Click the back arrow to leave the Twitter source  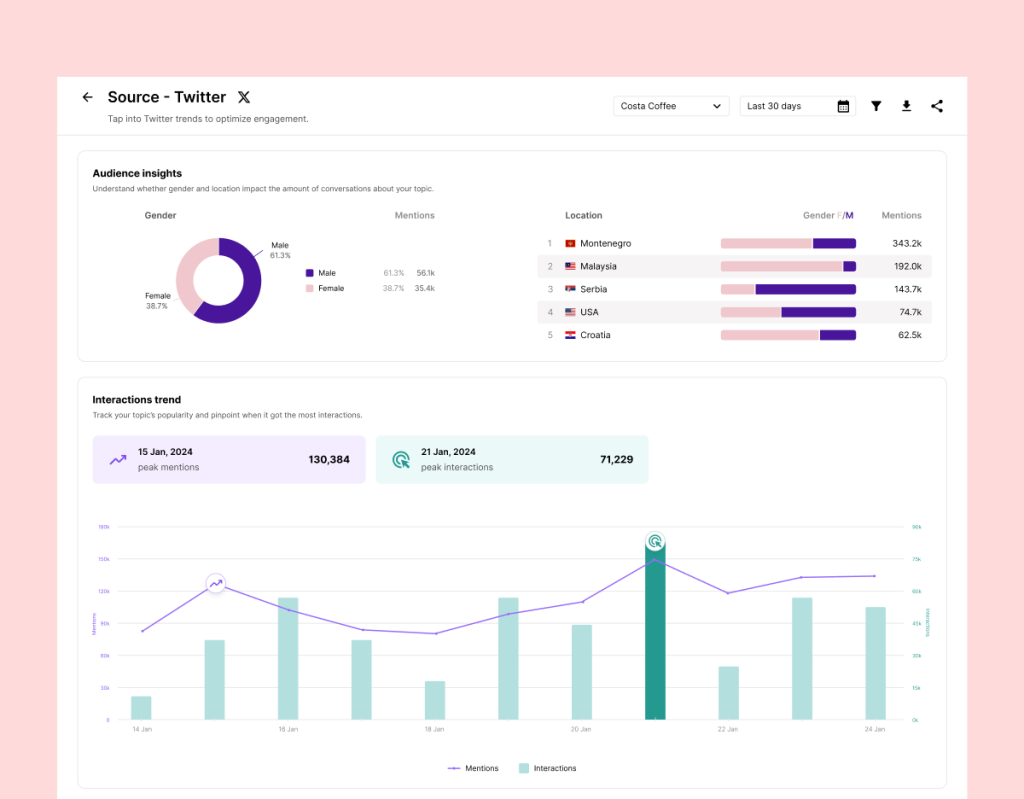click(x=87, y=97)
